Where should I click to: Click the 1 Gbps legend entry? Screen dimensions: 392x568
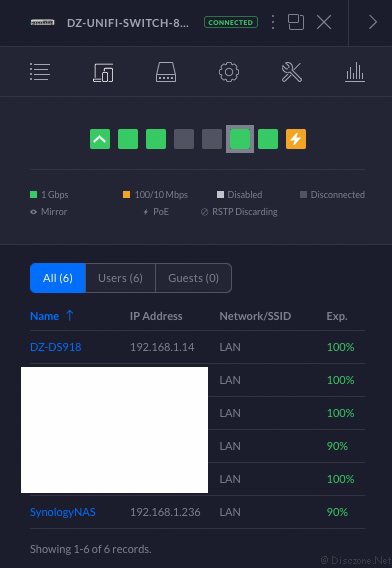[49, 195]
